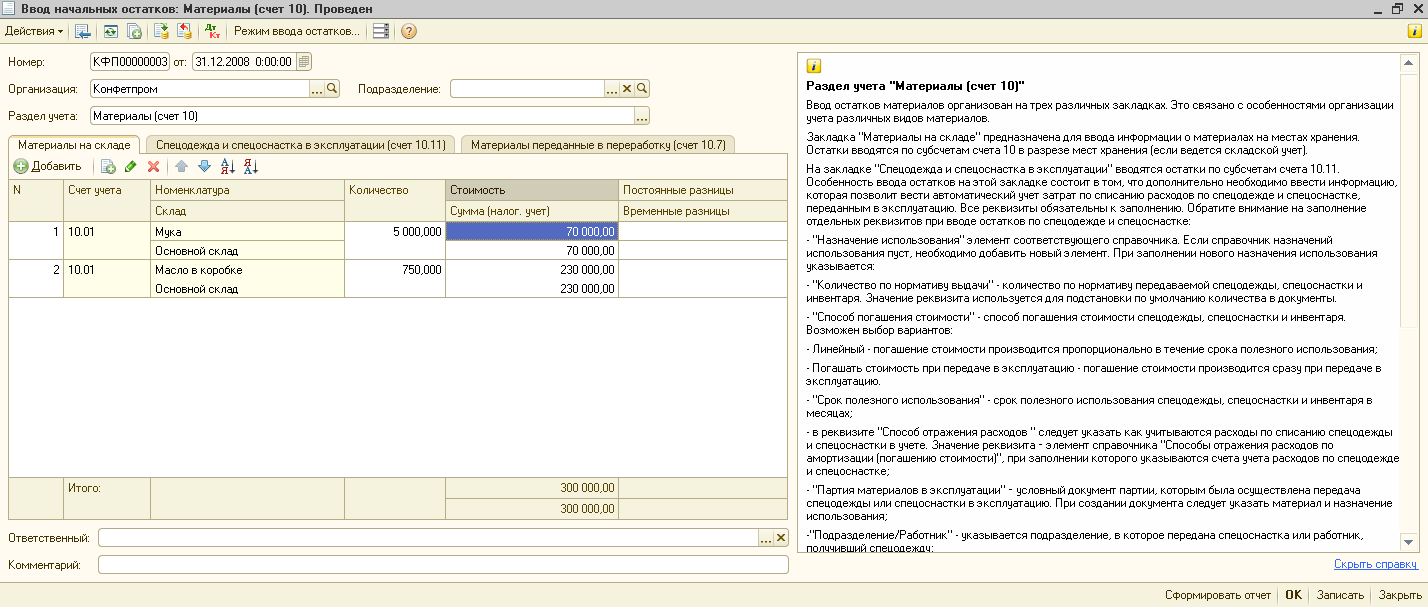The image size is (1428, 607).
Task: Open the calendar picker next to date
Action: click(x=304, y=62)
